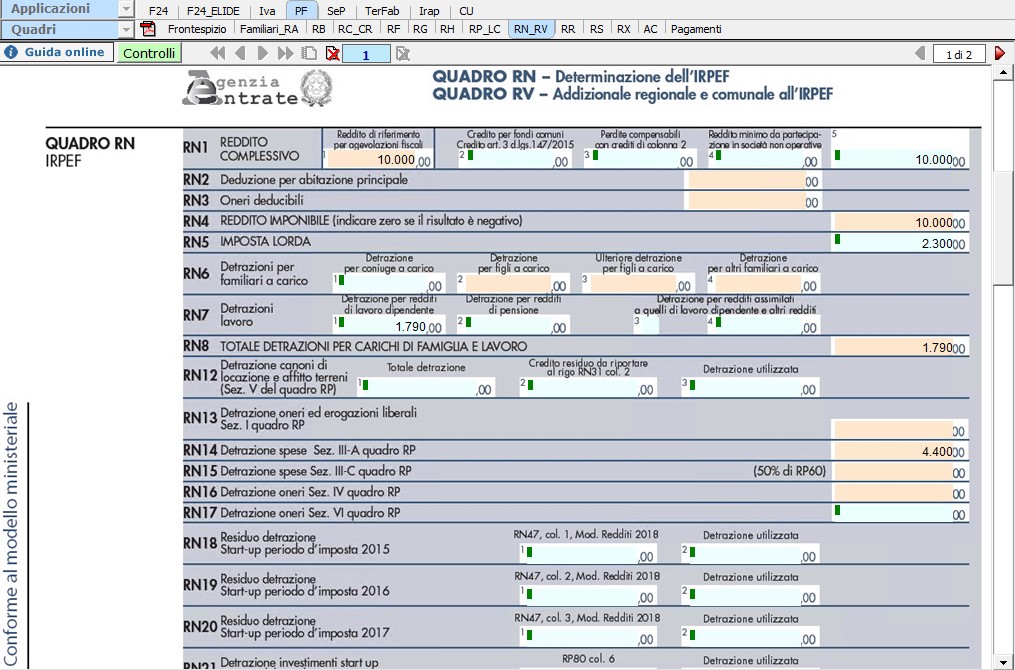Open the PDF export icon
The image size is (1015, 670).
148,29
